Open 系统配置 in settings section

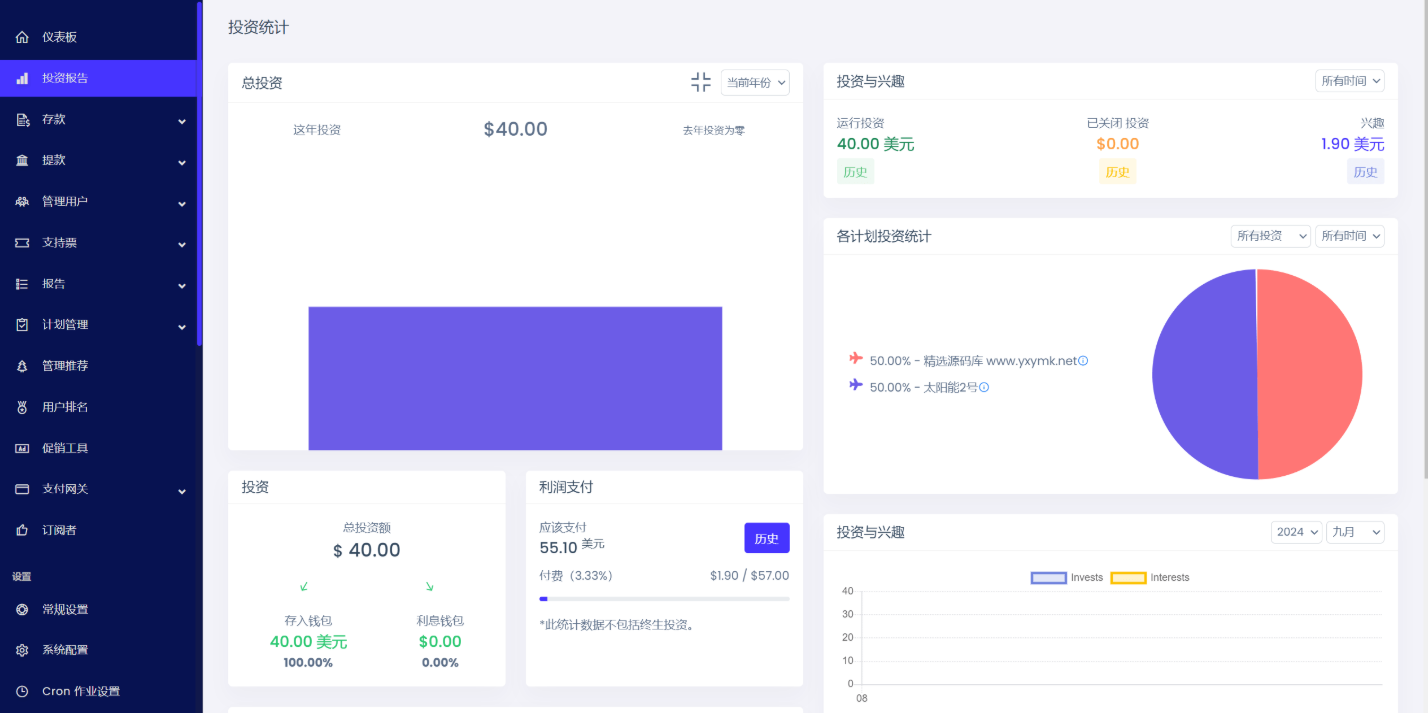[x=98, y=650]
